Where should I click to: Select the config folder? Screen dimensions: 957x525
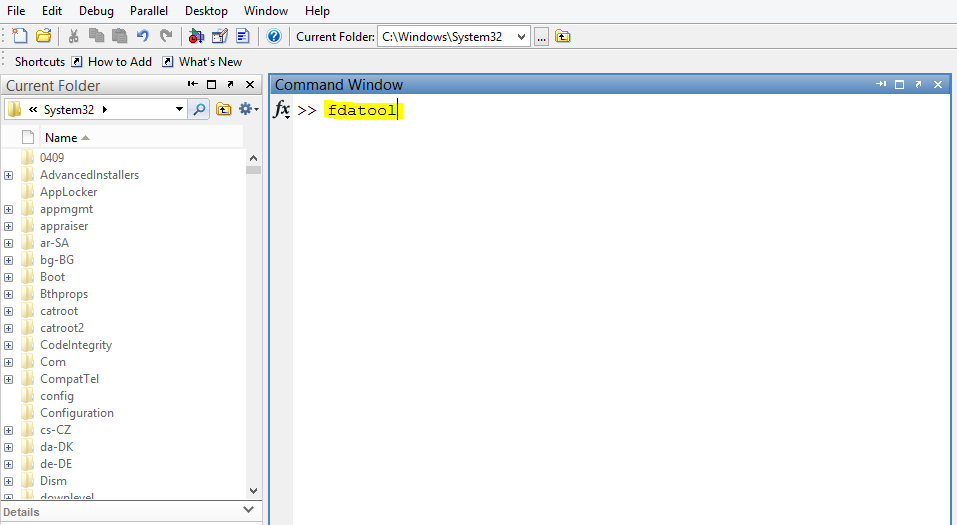[57, 396]
